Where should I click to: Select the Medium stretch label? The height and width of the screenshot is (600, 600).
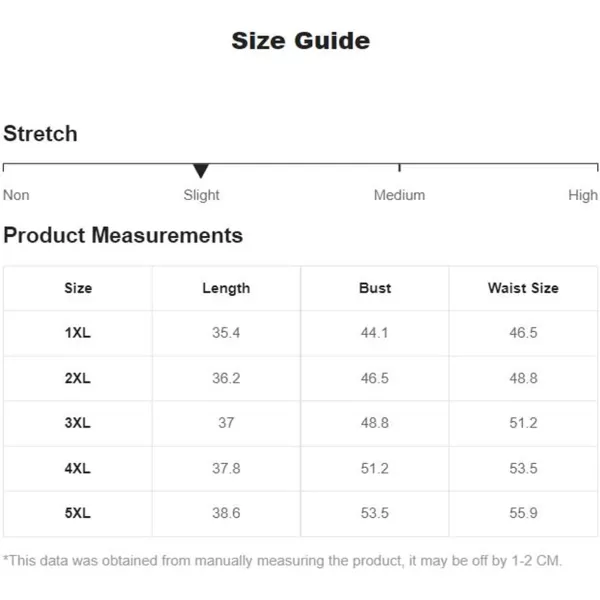399,195
